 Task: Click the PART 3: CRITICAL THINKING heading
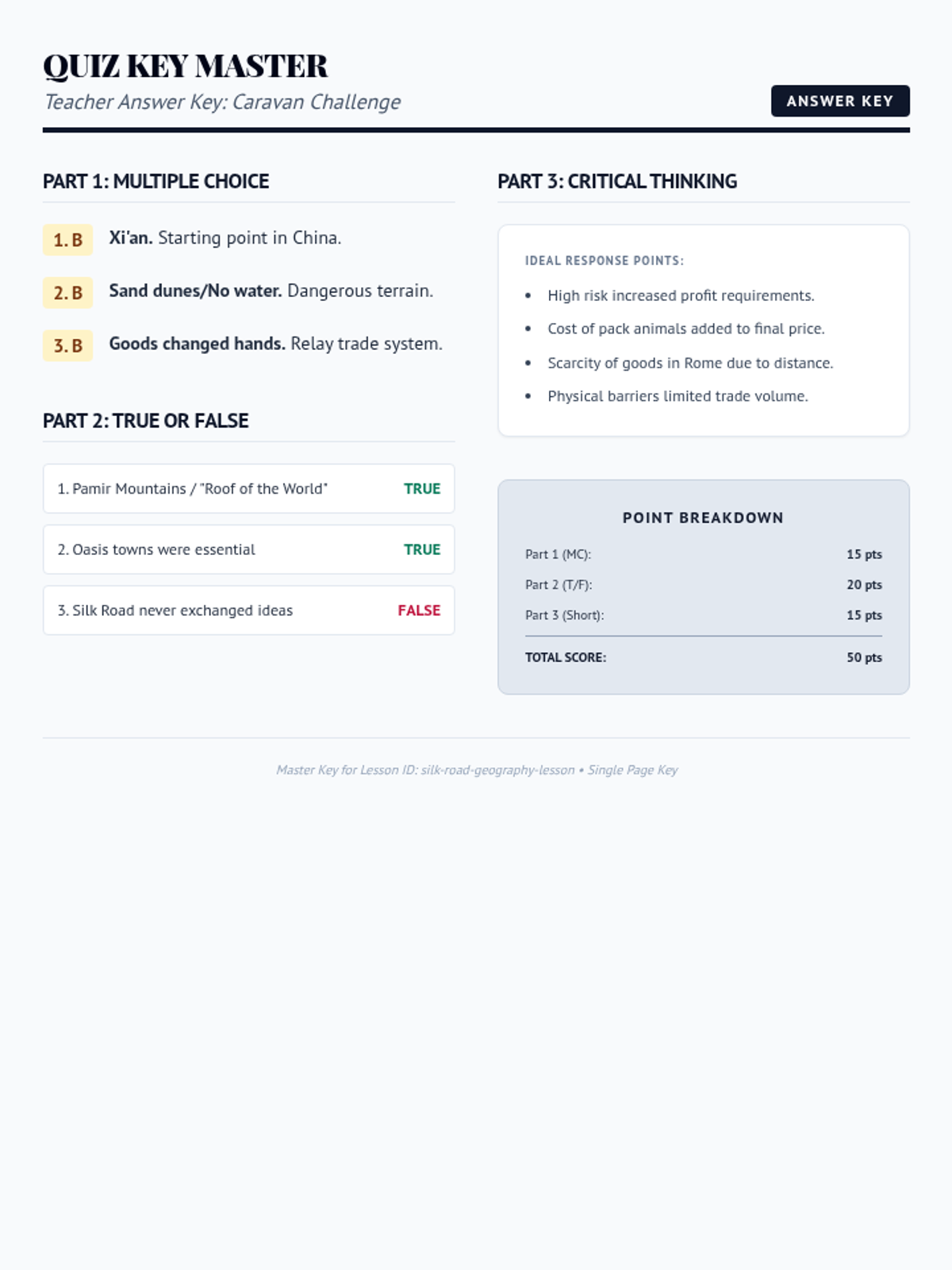coord(617,181)
